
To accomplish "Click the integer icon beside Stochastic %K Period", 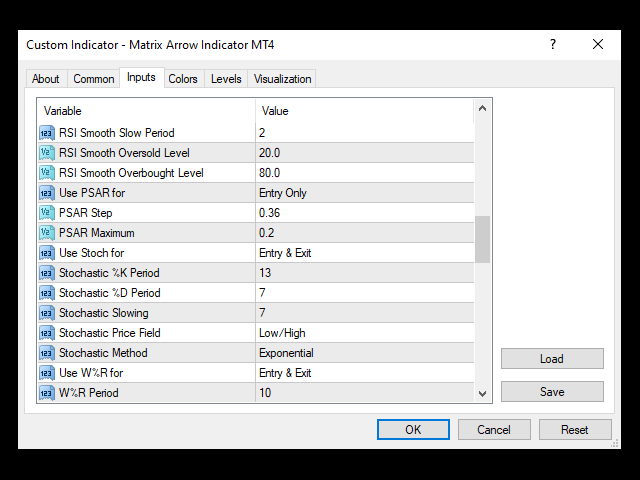I will point(47,273).
